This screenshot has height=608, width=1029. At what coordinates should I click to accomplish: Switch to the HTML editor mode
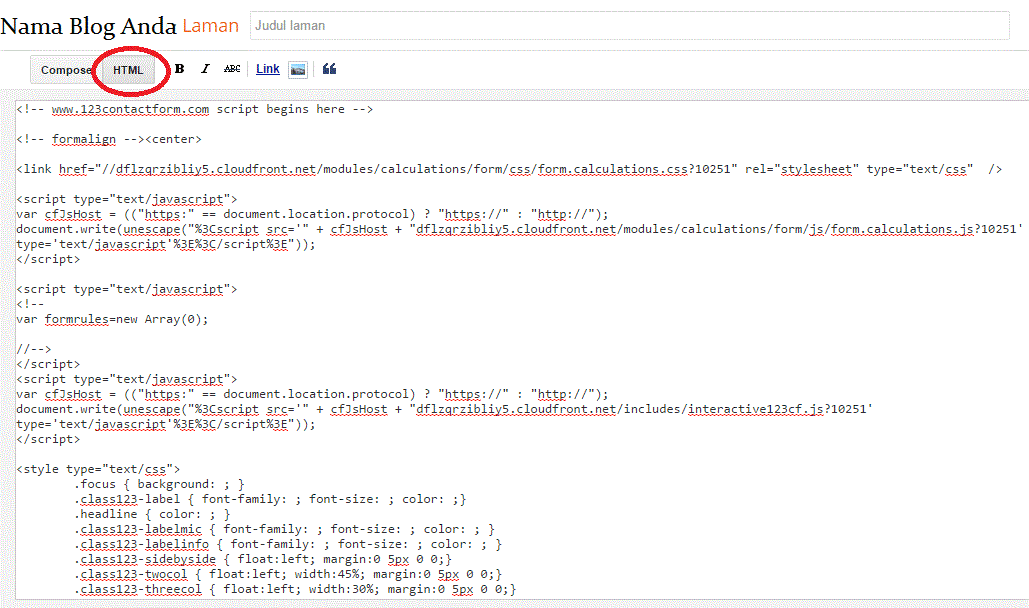tap(128, 70)
